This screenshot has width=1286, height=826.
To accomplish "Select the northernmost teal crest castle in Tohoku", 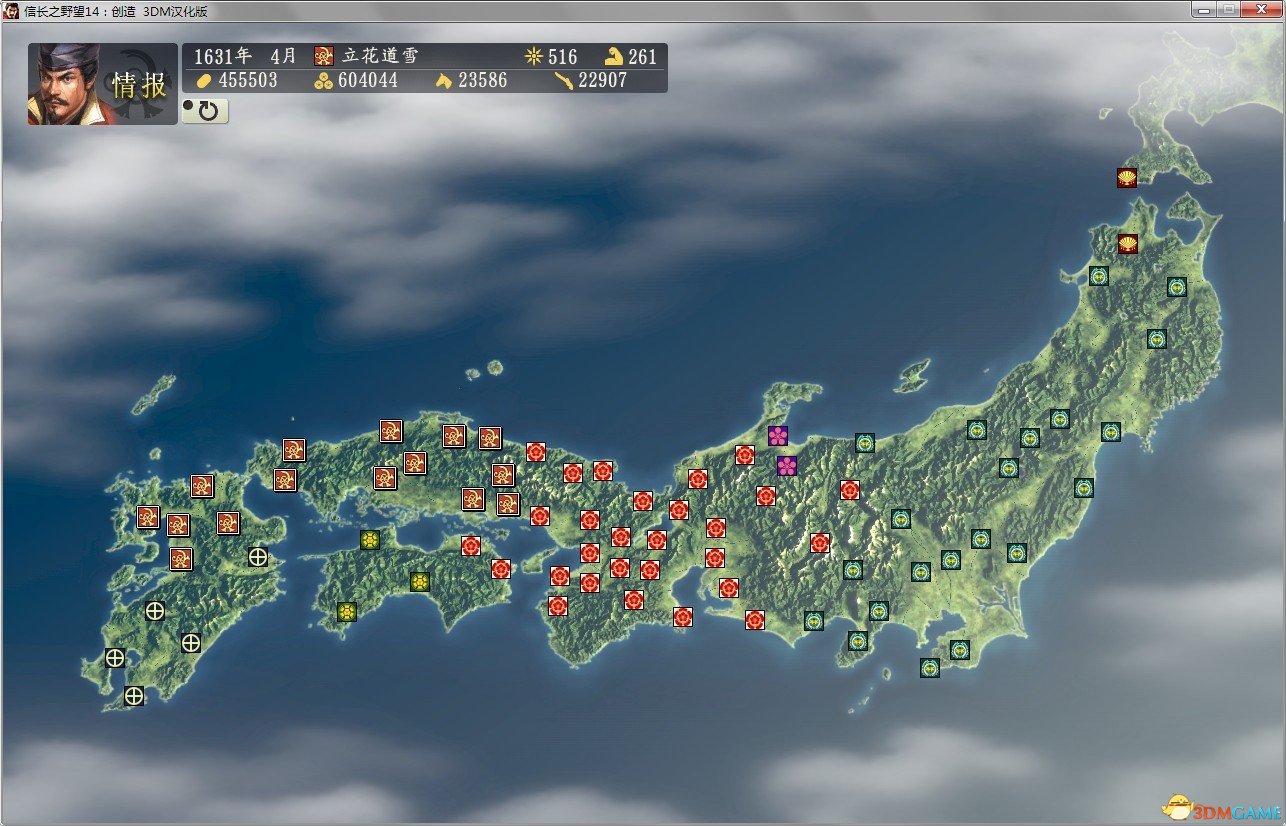I will coord(1098,276).
